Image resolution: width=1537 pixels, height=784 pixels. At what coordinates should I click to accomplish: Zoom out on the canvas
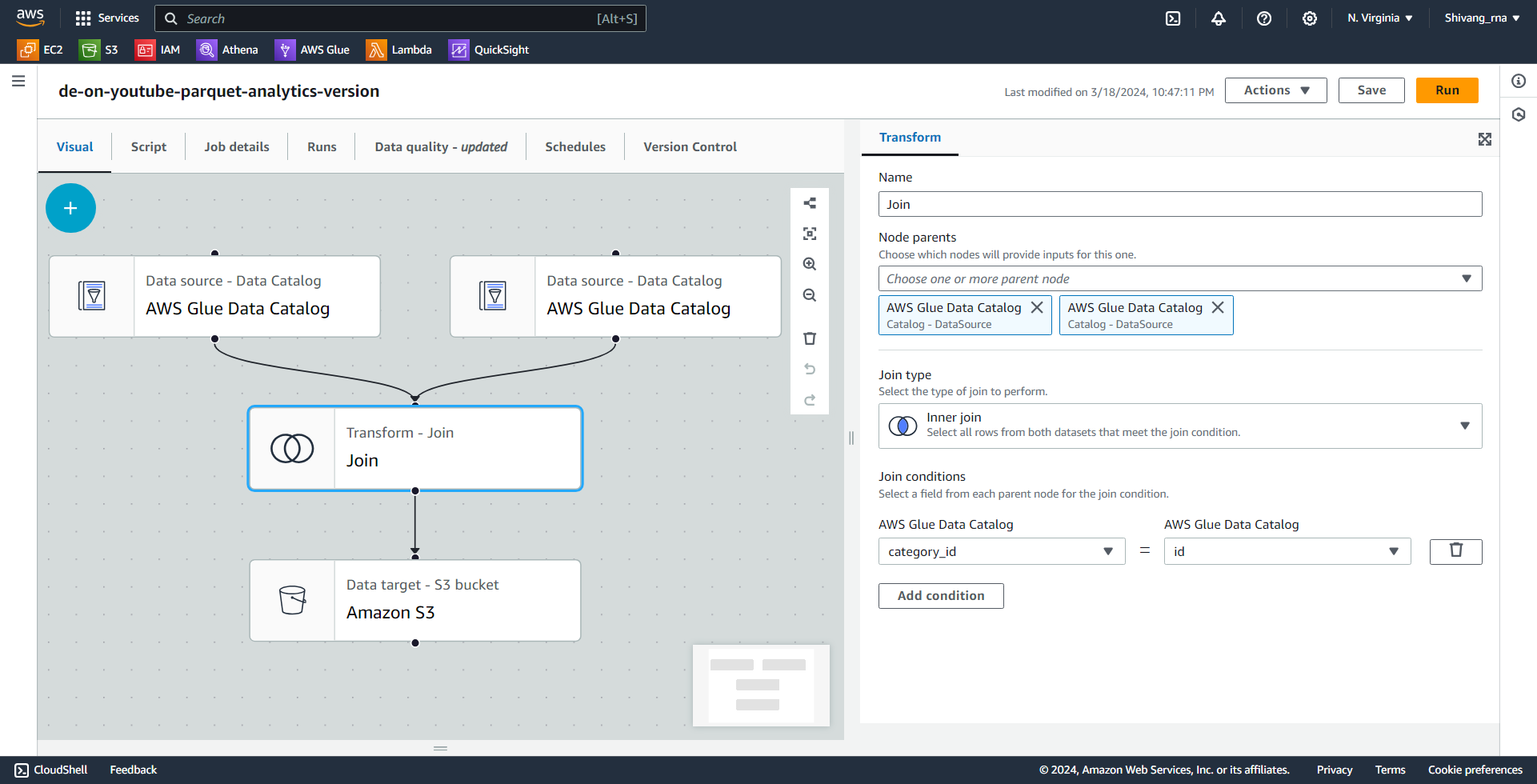pyautogui.click(x=810, y=295)
